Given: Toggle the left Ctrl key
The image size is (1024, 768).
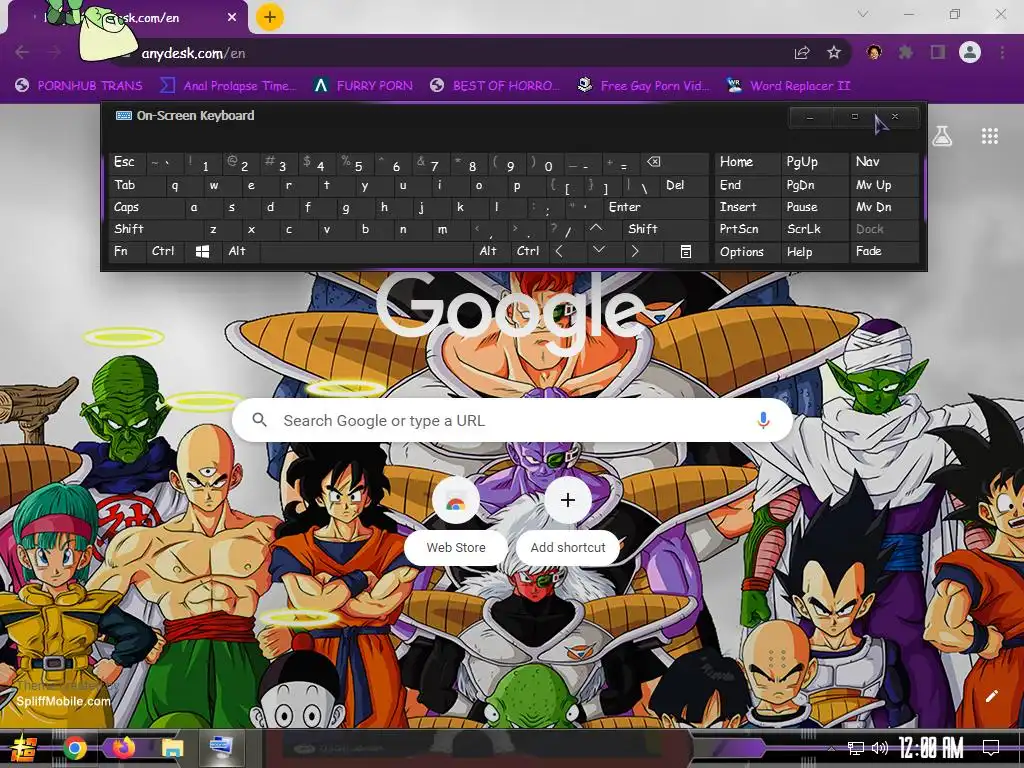Looking at the screenshot, I should pyautogui.click(x=165, y=251).
